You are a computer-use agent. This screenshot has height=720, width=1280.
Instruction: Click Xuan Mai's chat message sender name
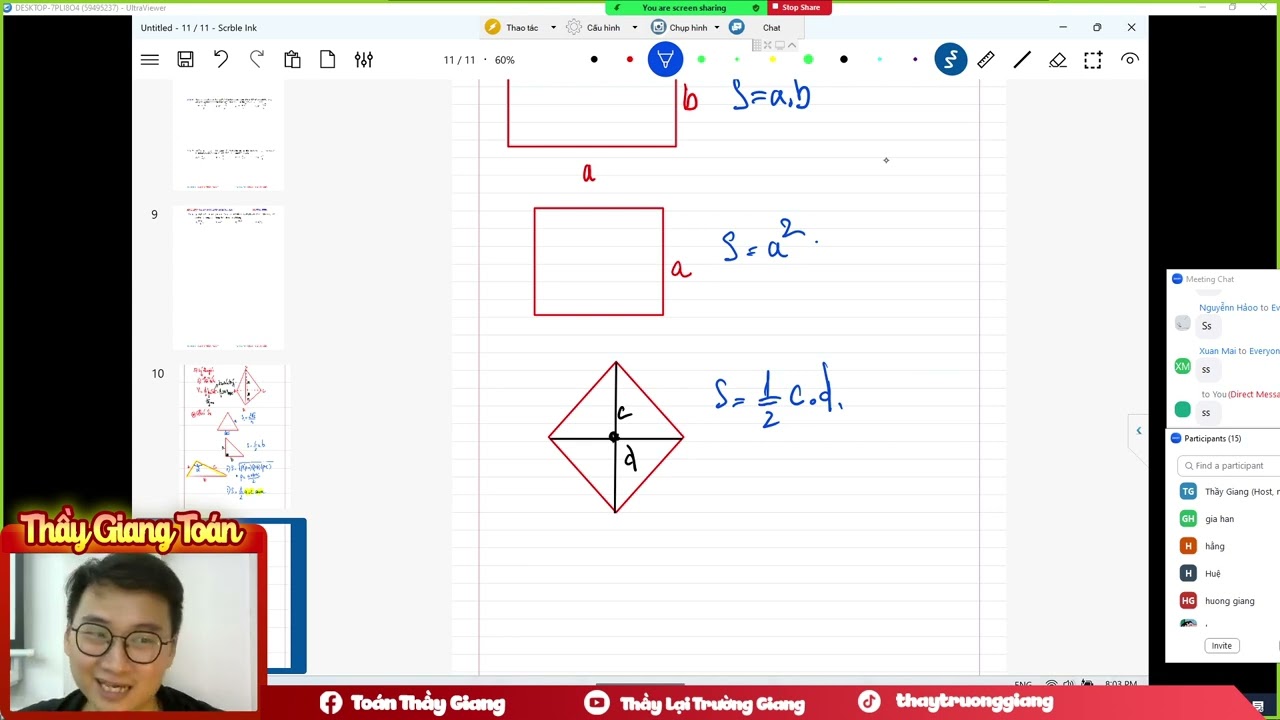pos(1217,351)
